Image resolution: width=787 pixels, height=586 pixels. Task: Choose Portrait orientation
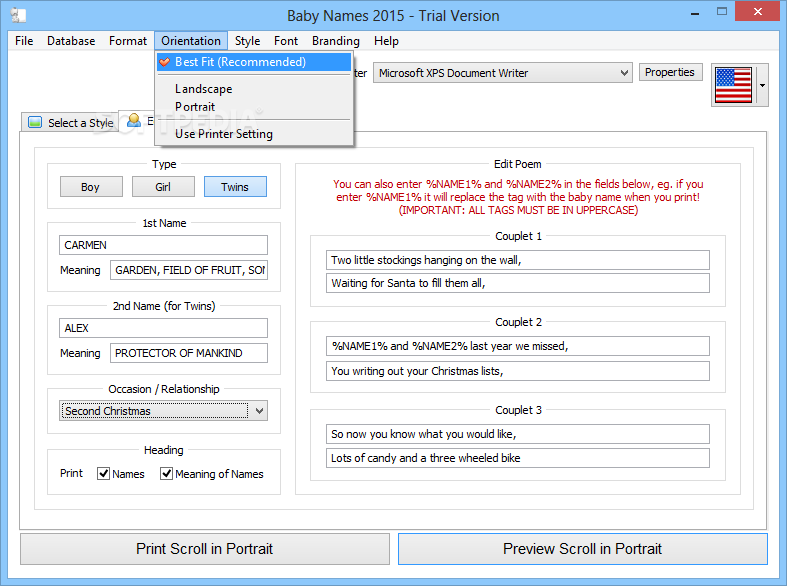point(253,107)
